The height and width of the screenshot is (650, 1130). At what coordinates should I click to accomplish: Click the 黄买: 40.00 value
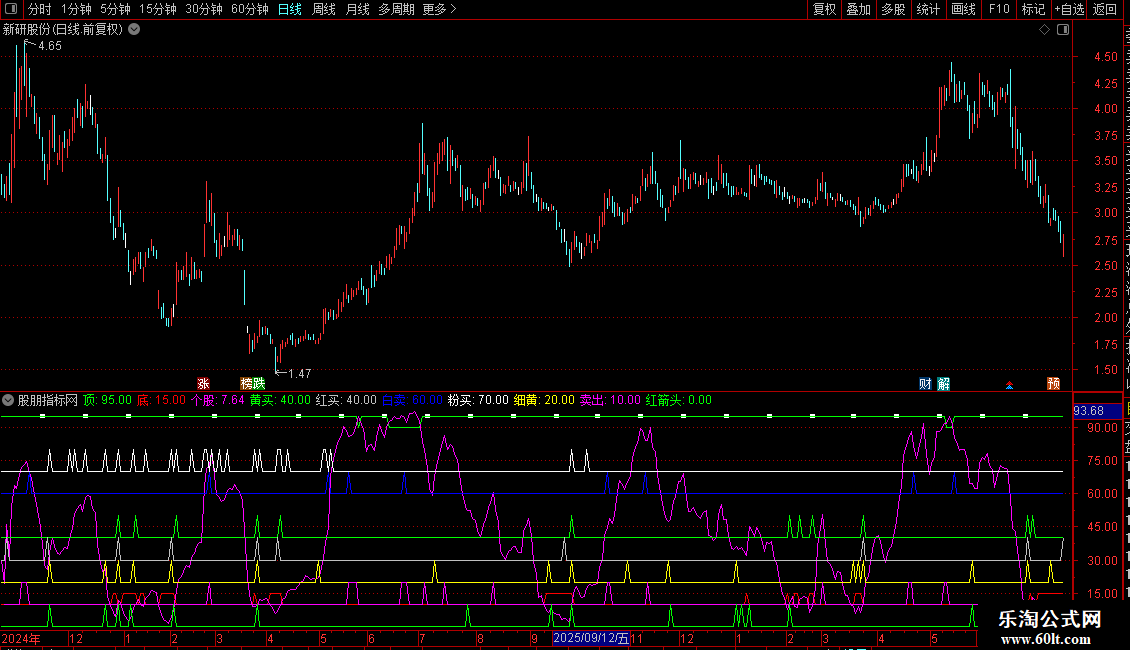click(x=280, y=400)
